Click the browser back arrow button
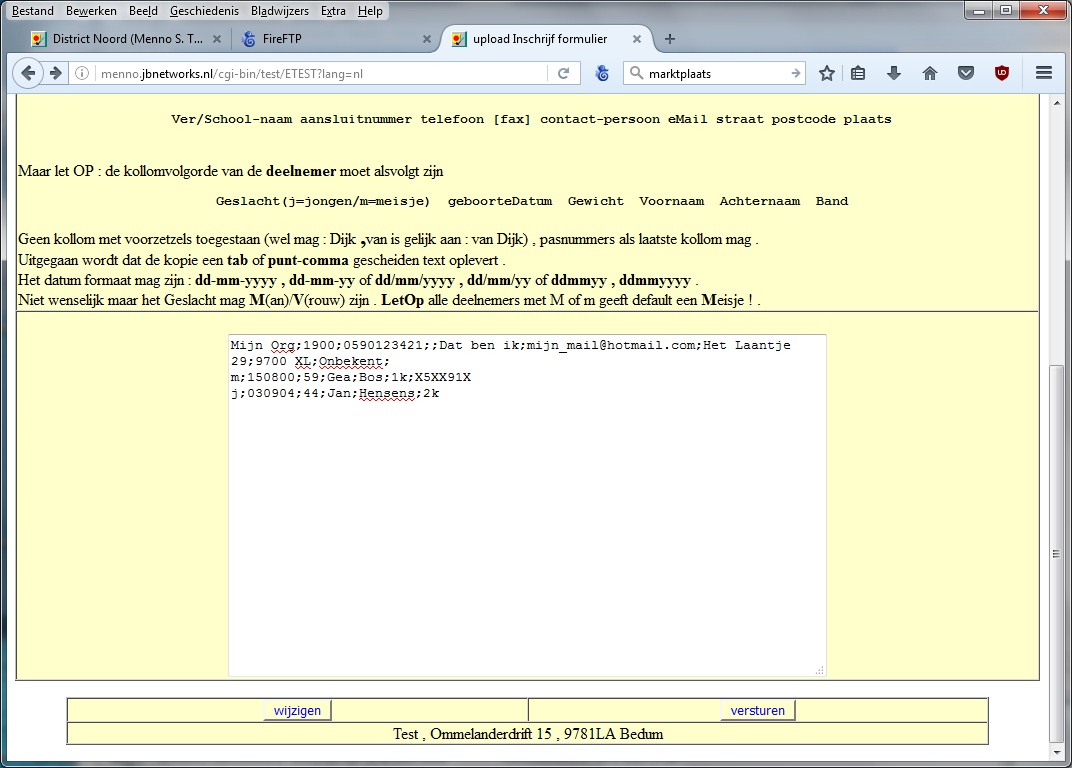The height and width of the screenshot is (768, 1072). pyautogui.click(x=28, y=73)
